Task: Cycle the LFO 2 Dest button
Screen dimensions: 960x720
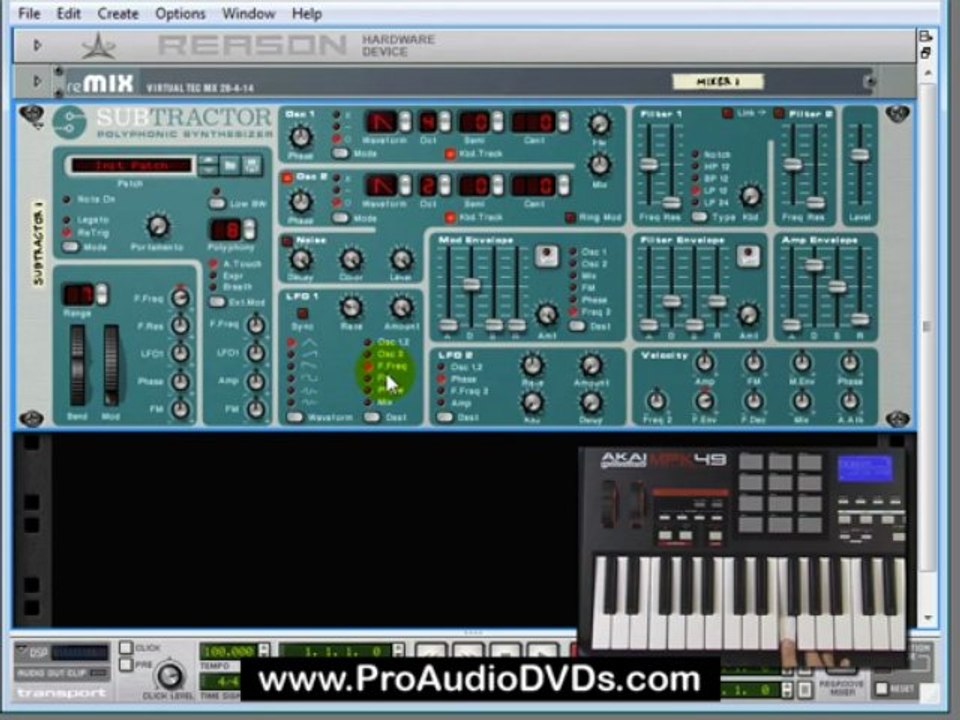Action: coord(444,417)
